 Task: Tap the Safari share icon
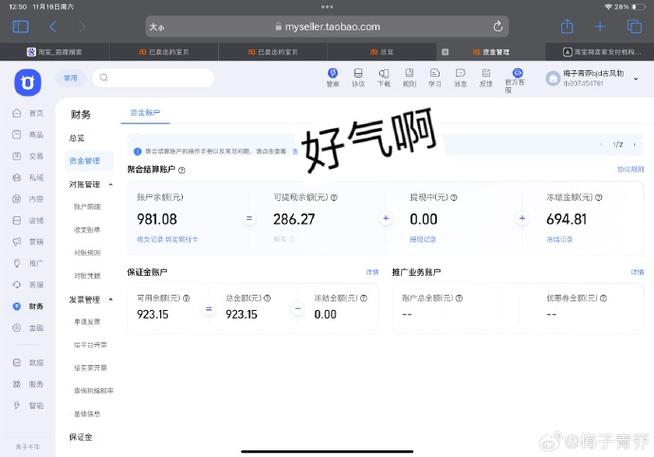point(567,26)
